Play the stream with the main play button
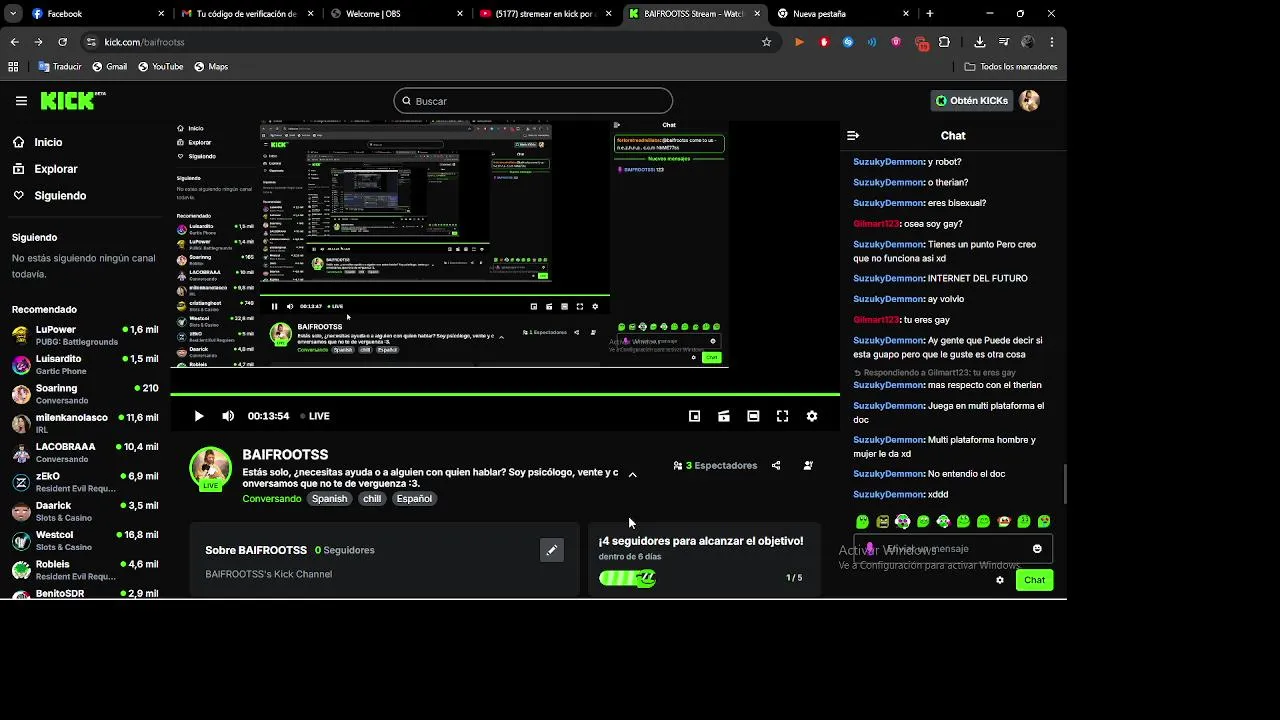Screen dimensions: 1280x720 (x=199, y=416)
